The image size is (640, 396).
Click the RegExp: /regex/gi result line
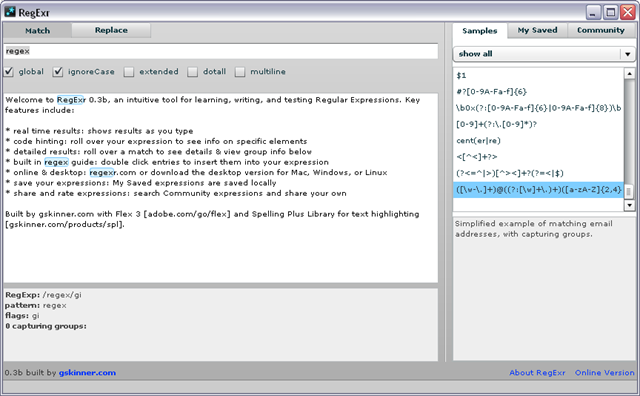[43, 295]
